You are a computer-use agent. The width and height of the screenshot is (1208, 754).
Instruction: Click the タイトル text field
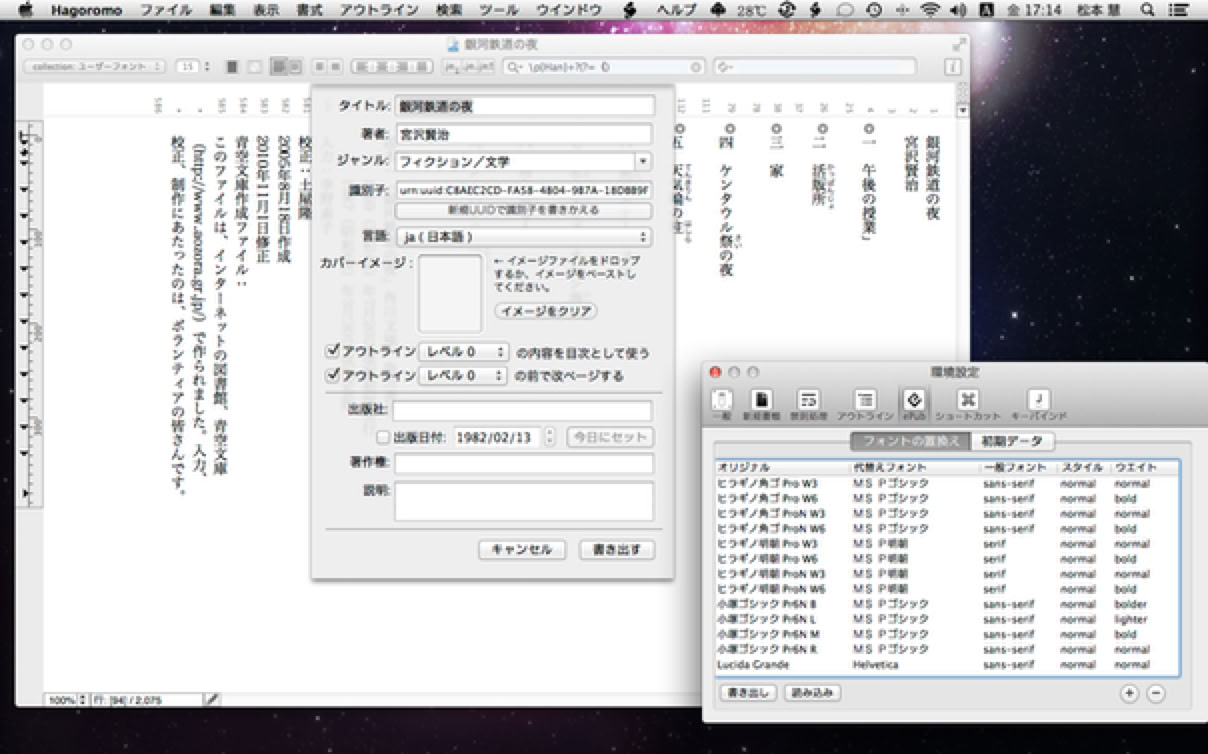coord(524,106)
